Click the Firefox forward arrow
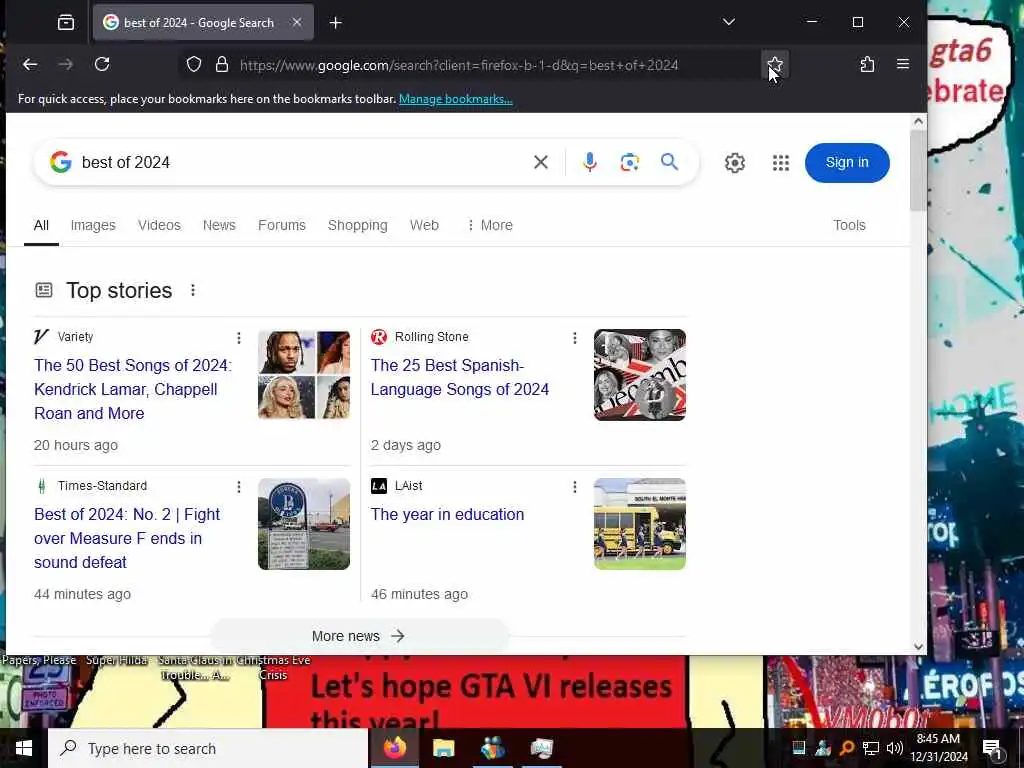The width and height of the screenshot is (1024, 768). coord(65,64)
